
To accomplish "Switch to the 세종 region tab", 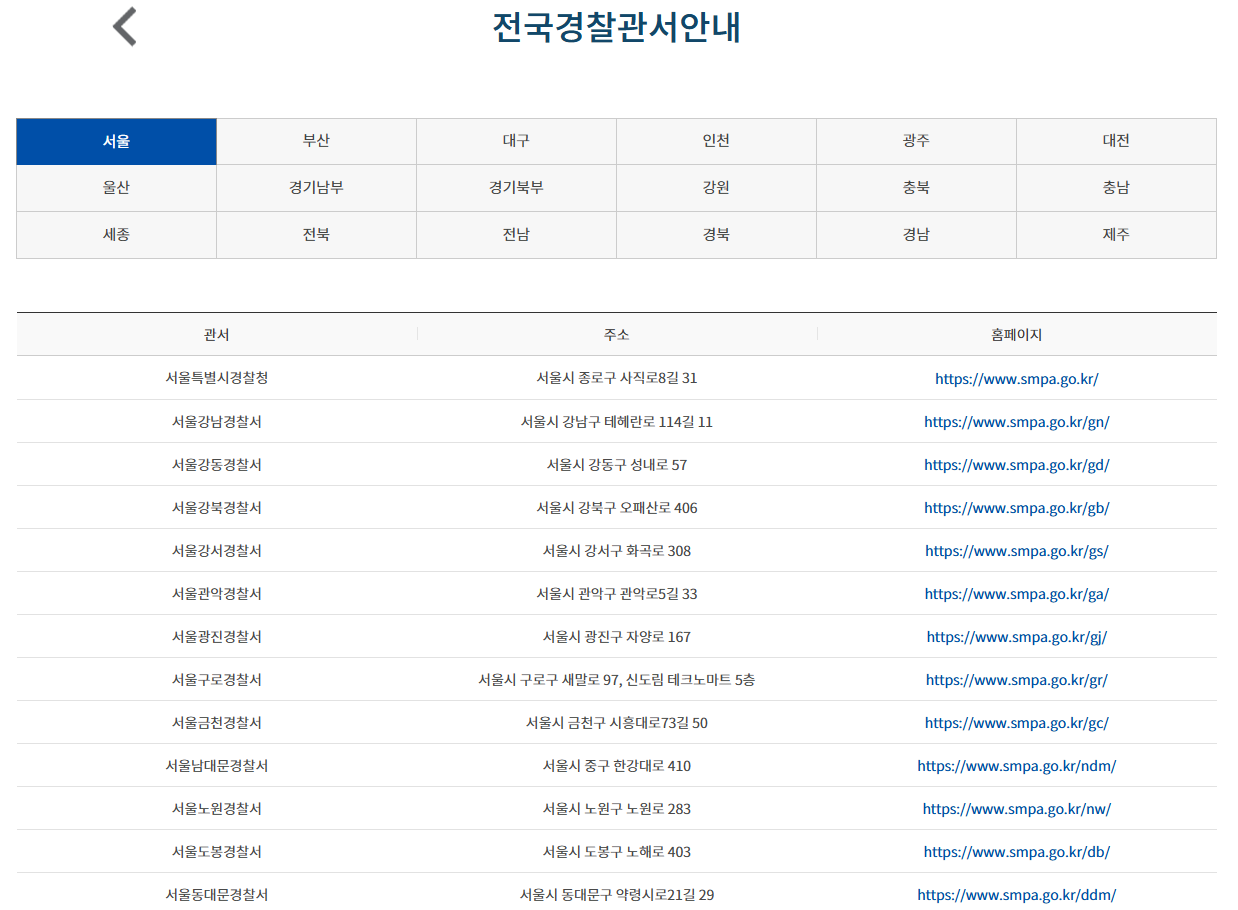I will (x=116, y=234).
